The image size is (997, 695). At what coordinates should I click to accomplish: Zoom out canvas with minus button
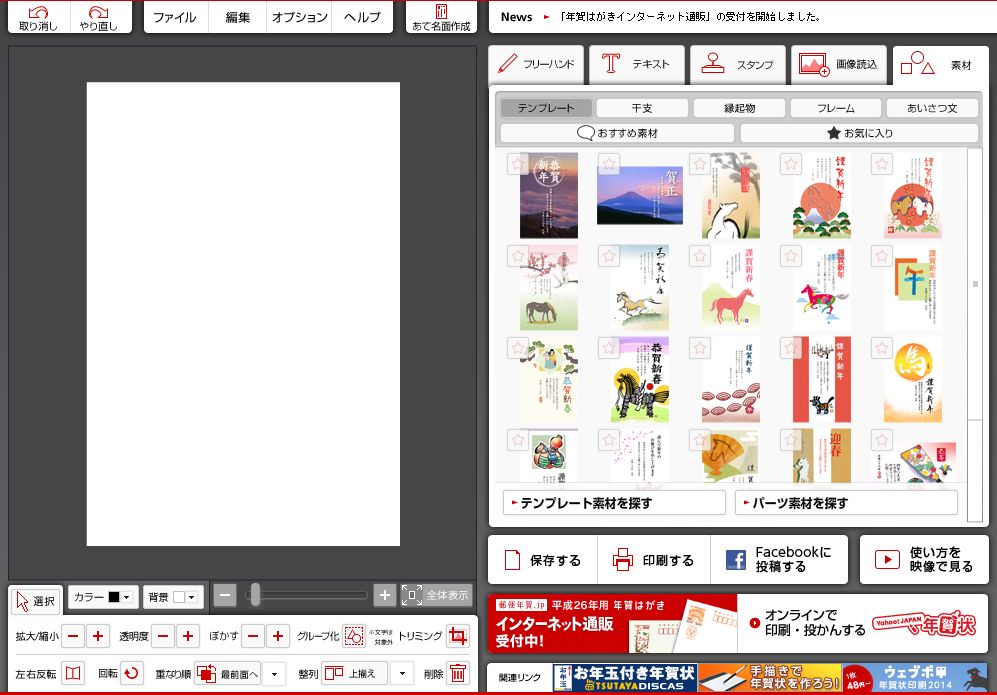[225, 595]
